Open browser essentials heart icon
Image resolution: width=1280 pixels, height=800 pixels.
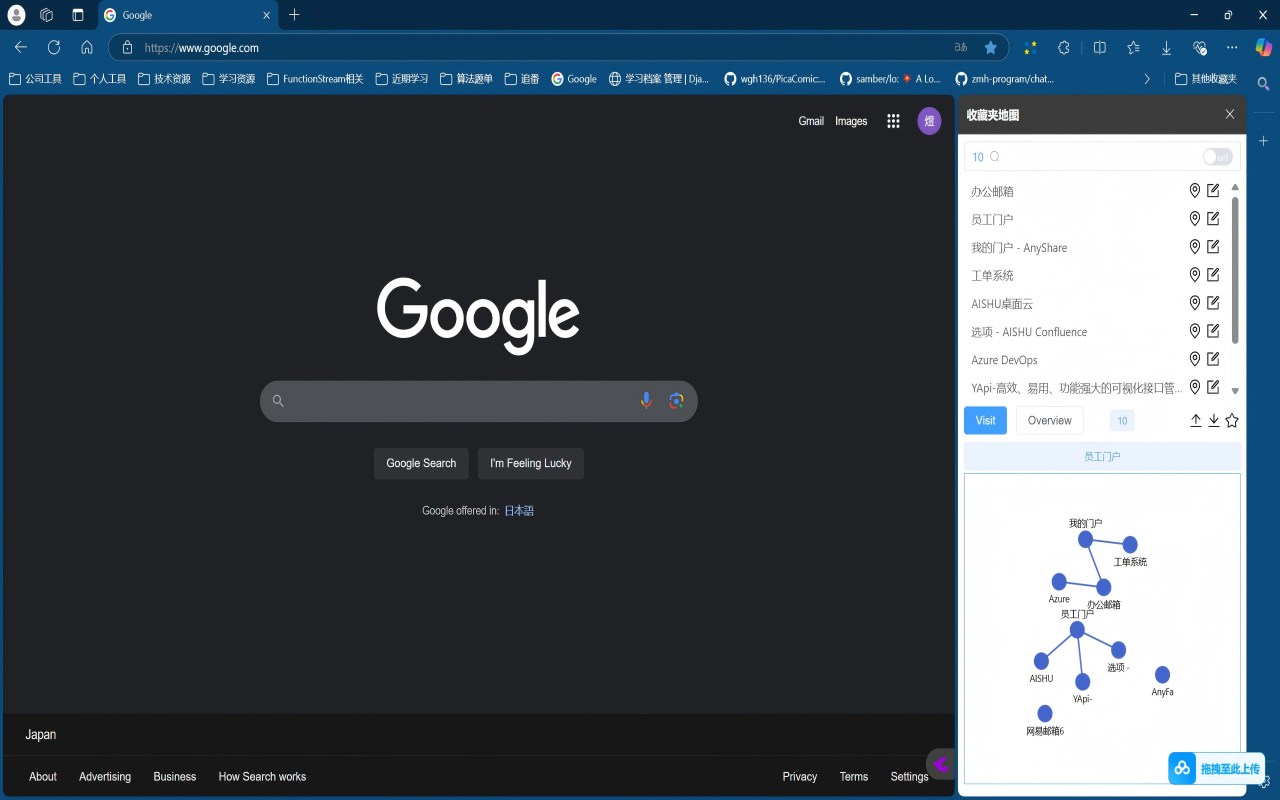tap(1200, 47)
